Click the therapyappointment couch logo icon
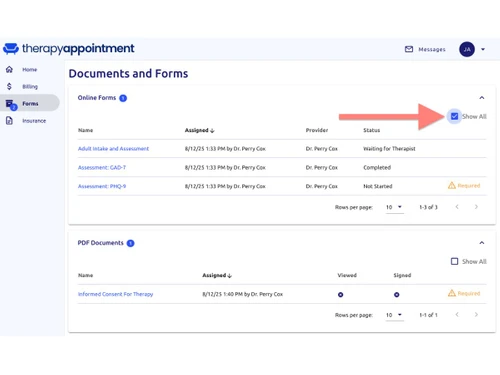The width and height of the screenshot is (500, 375). coord(11,49)
